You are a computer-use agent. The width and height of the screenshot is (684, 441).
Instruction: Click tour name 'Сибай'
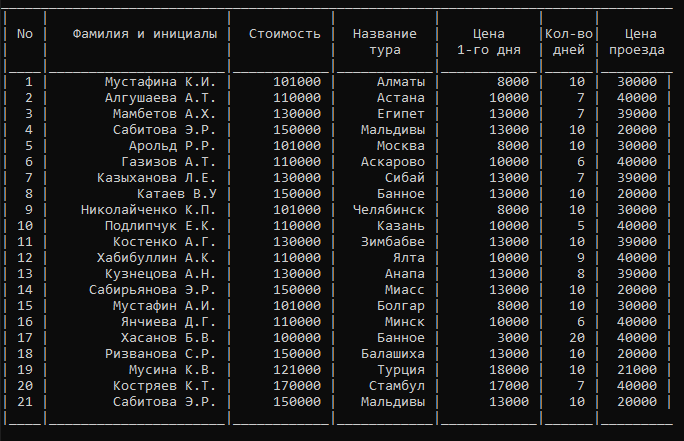pyautogui.click(x=405, y=178)
